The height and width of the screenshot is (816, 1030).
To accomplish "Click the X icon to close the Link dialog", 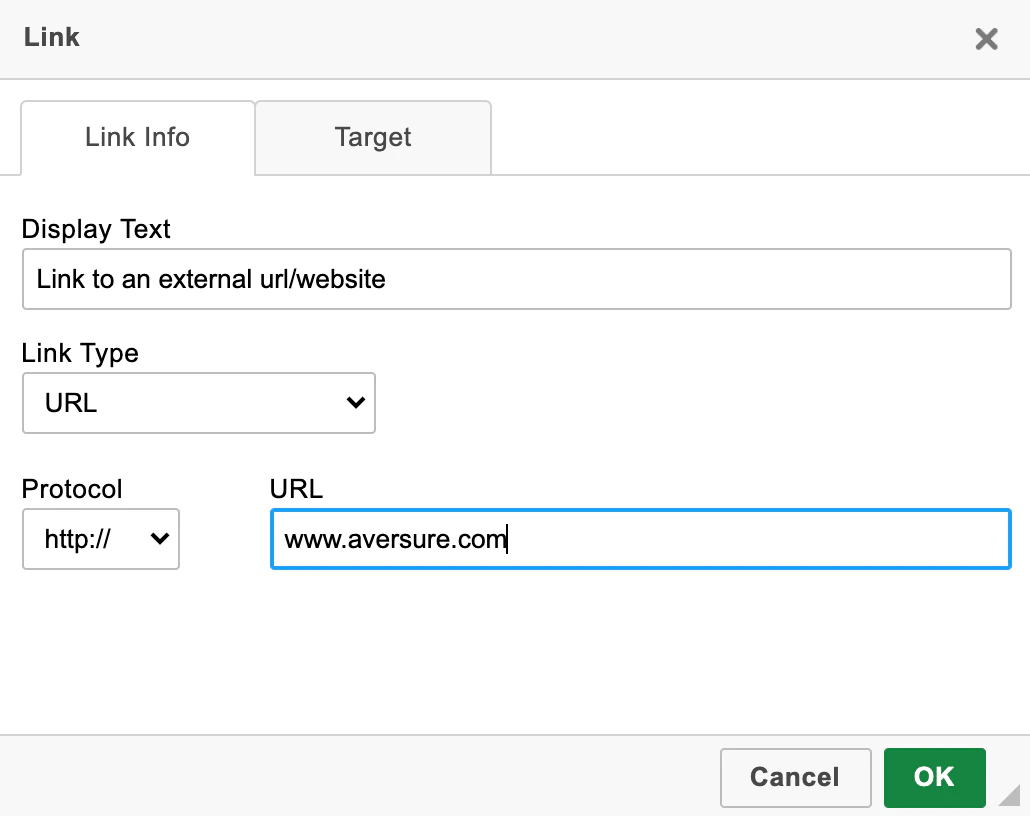I will click(986, 39).
